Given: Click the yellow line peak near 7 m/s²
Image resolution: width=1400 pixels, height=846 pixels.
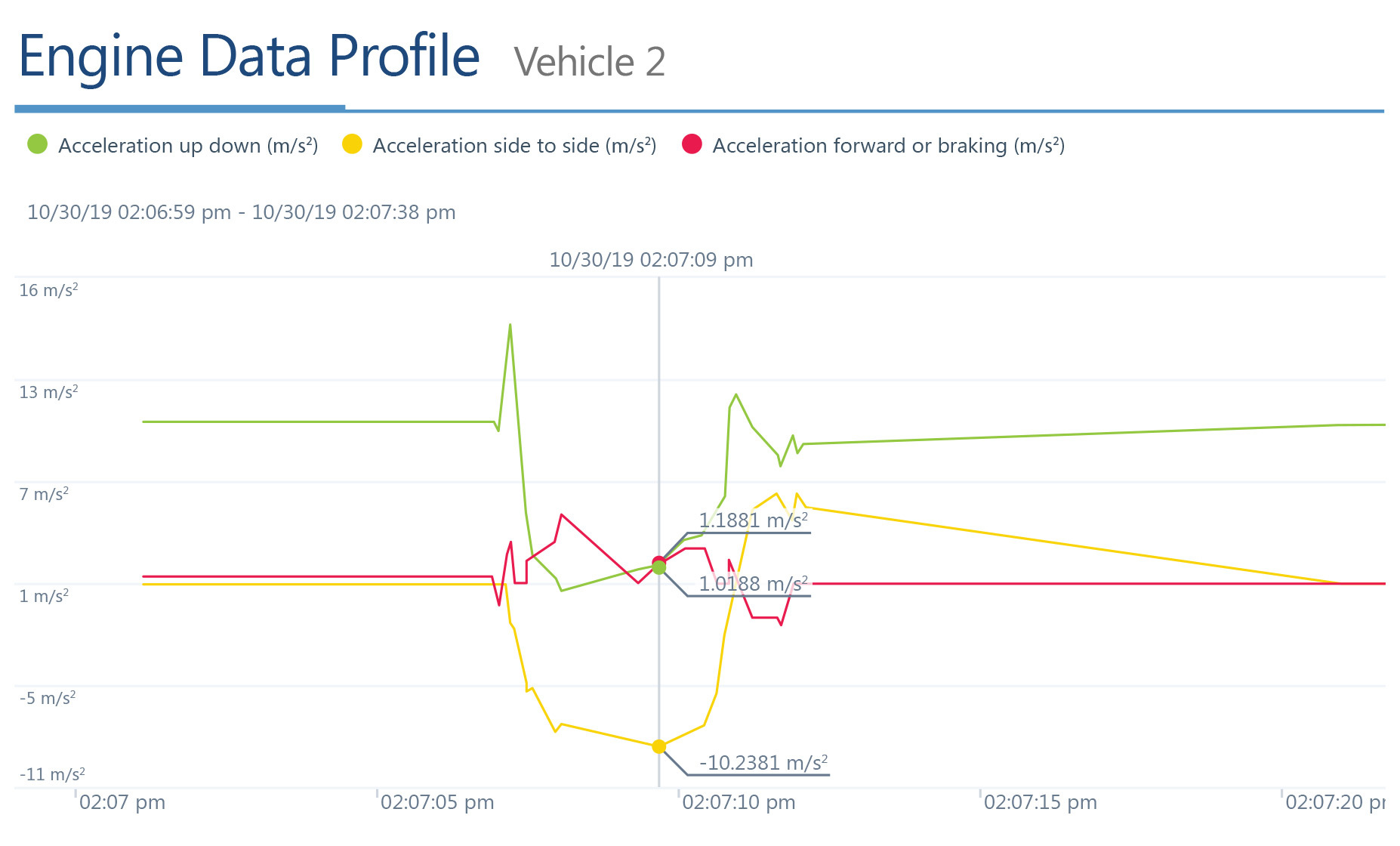Looking at the screenshot, I should click(776, 493).
